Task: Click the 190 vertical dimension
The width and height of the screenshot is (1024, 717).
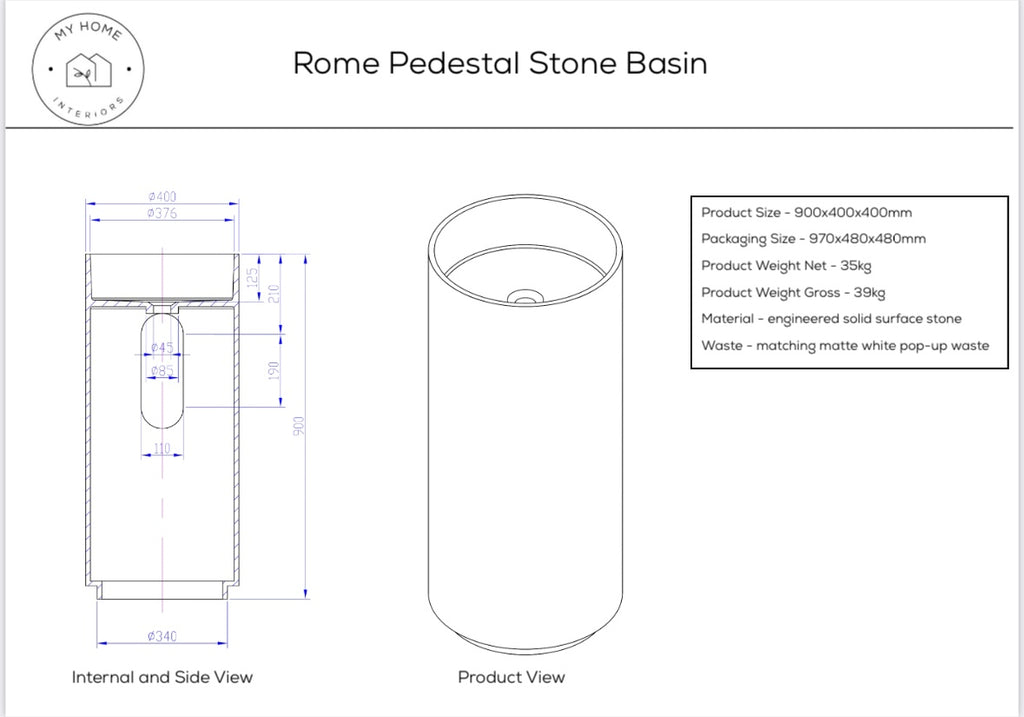Action: 274,368
